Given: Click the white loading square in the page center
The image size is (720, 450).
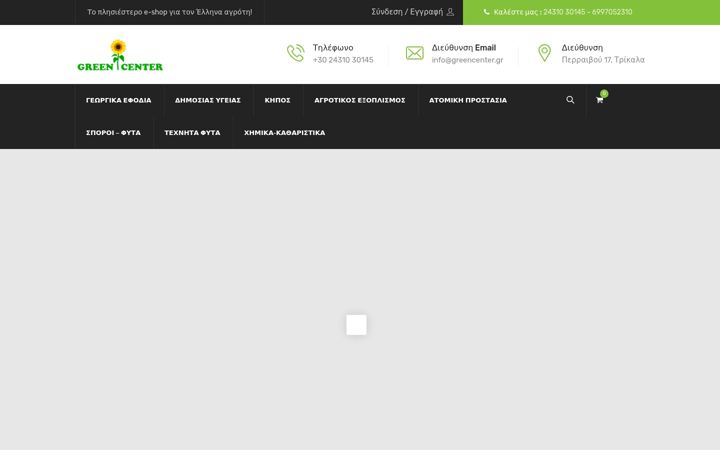Looking at the screenshot, I should [x=356, y=325].
